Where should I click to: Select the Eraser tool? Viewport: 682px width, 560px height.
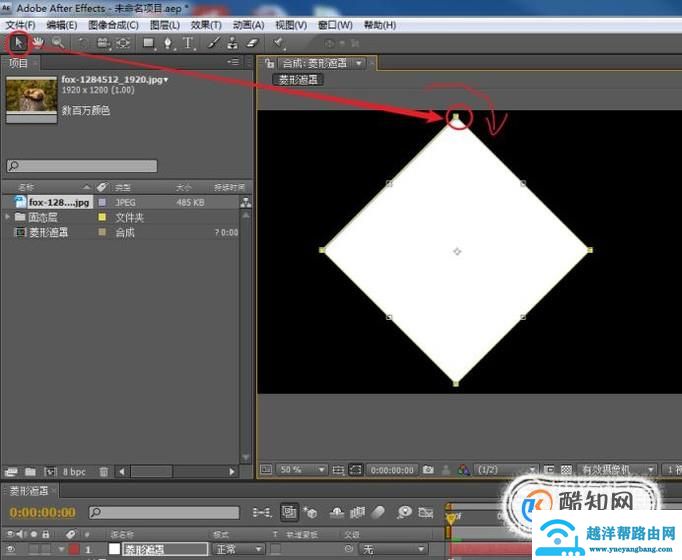(253, 43)
